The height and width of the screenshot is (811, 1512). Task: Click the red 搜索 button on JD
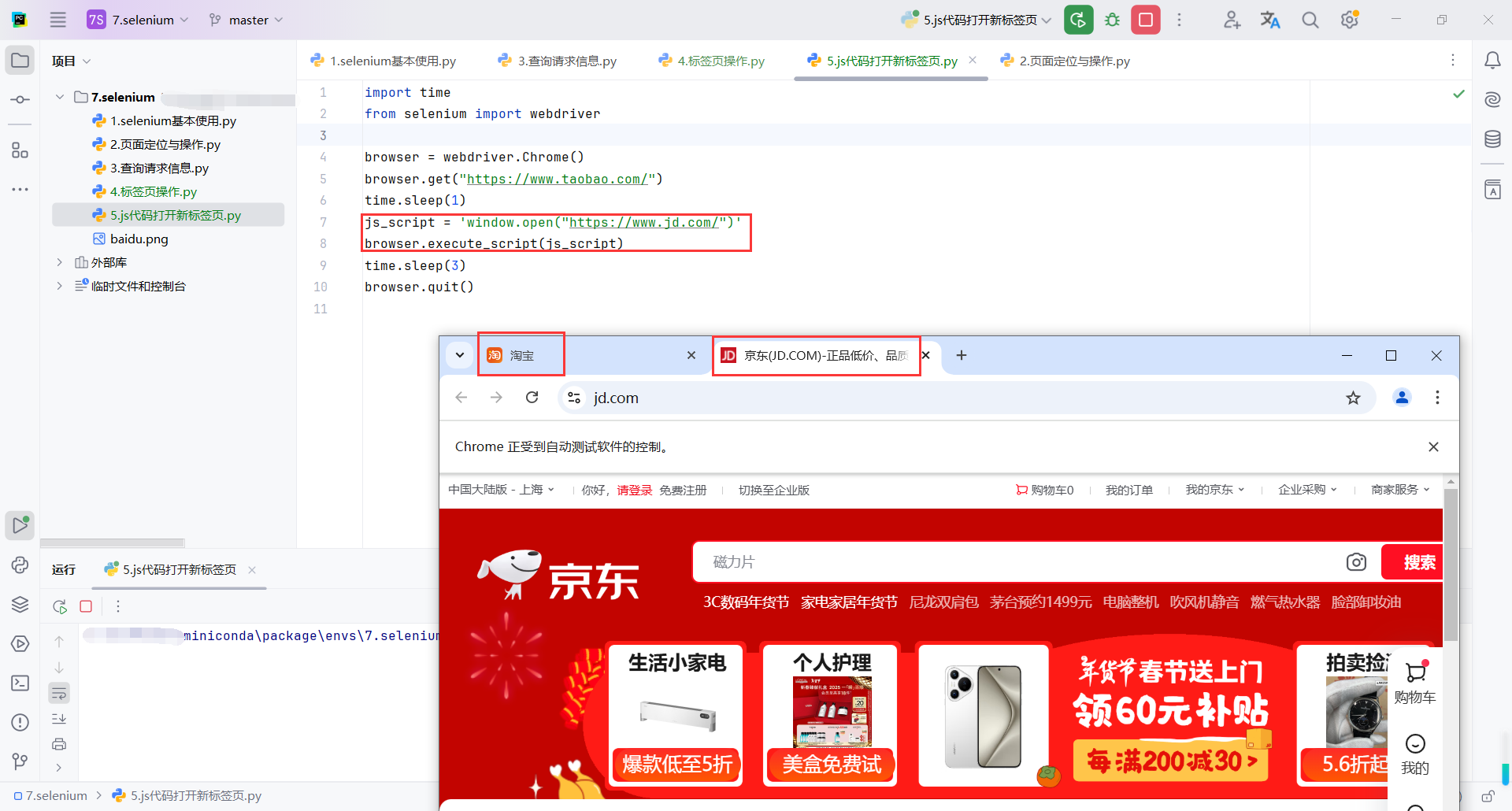(x=1413, y=562)
